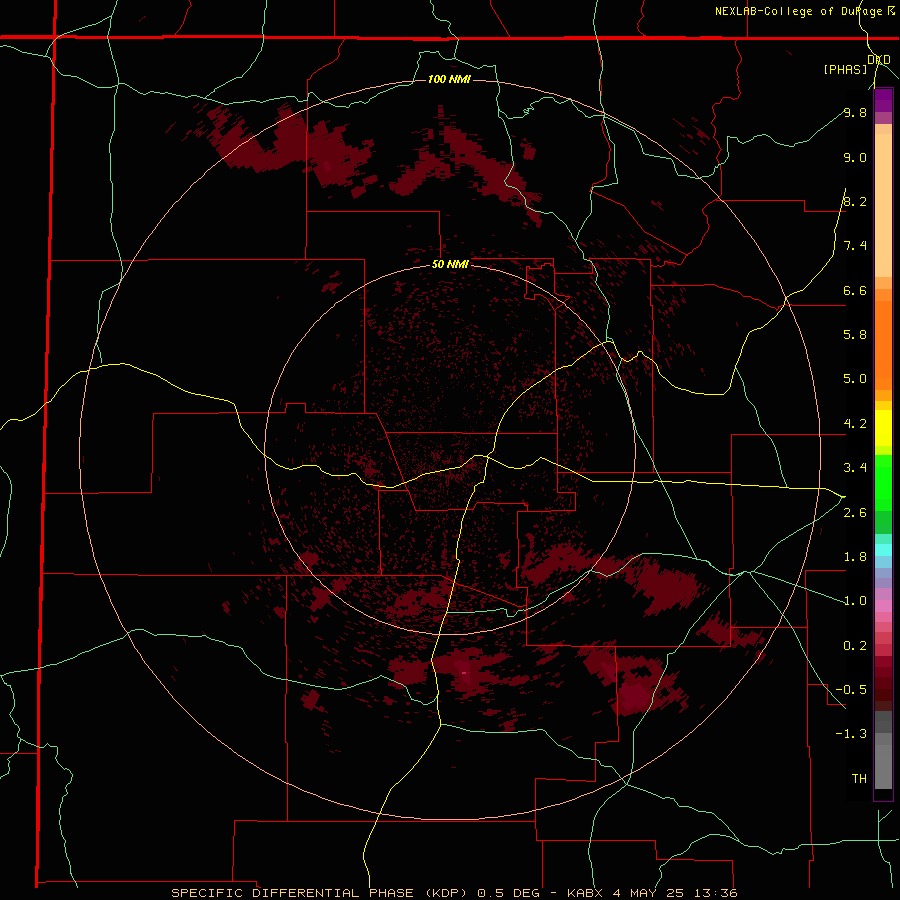Click the purple band at top of color bar
This screenshot has height=900, width=900.
click(x=883, y=100)
